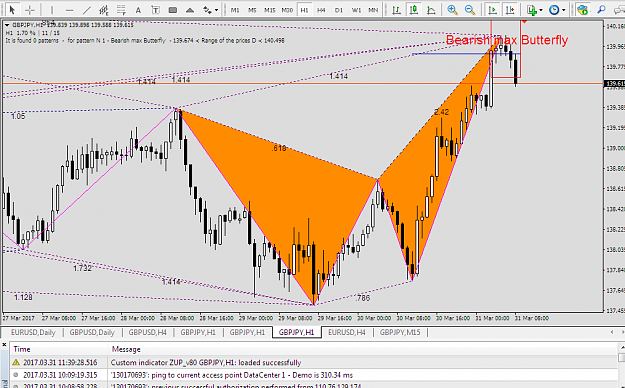Click the .618 ratio label on pattern
Image resolution: width=625 pixels, height=388 pixels.
(x=279, y=148)
